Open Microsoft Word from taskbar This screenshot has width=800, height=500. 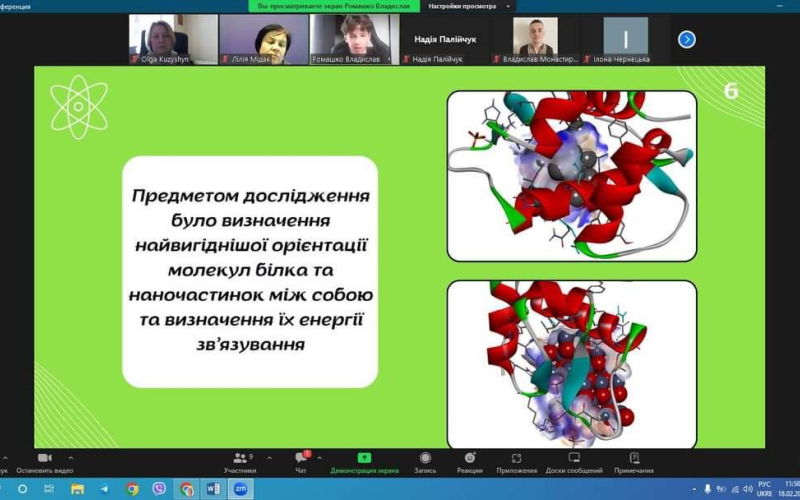pos(213,489)
